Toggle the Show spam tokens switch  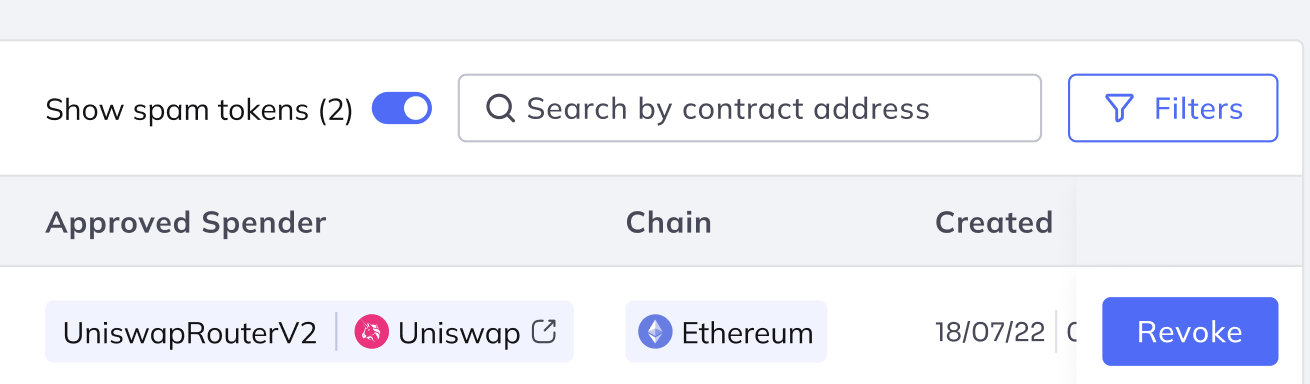click(x=402, y=108)
